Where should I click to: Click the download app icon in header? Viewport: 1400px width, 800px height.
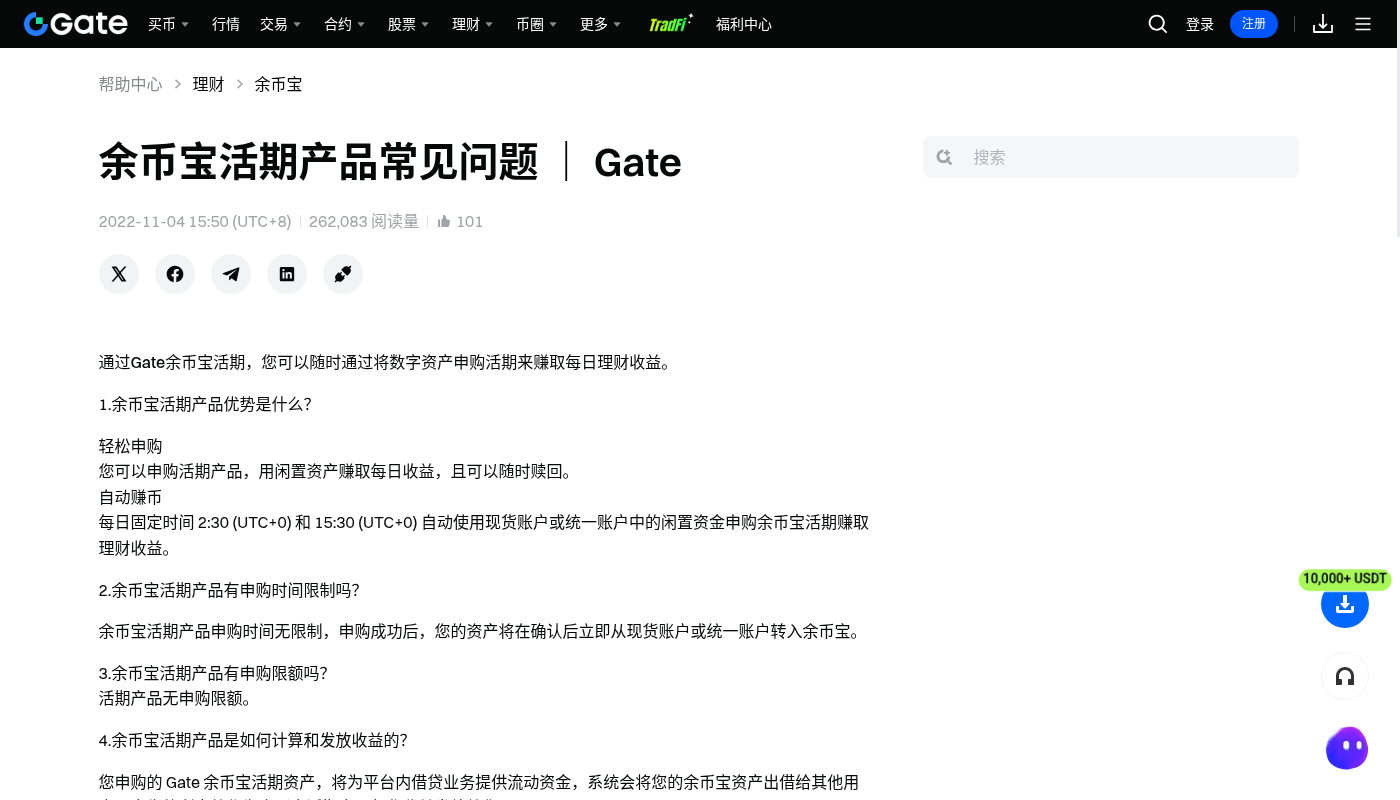point(1323,24)
